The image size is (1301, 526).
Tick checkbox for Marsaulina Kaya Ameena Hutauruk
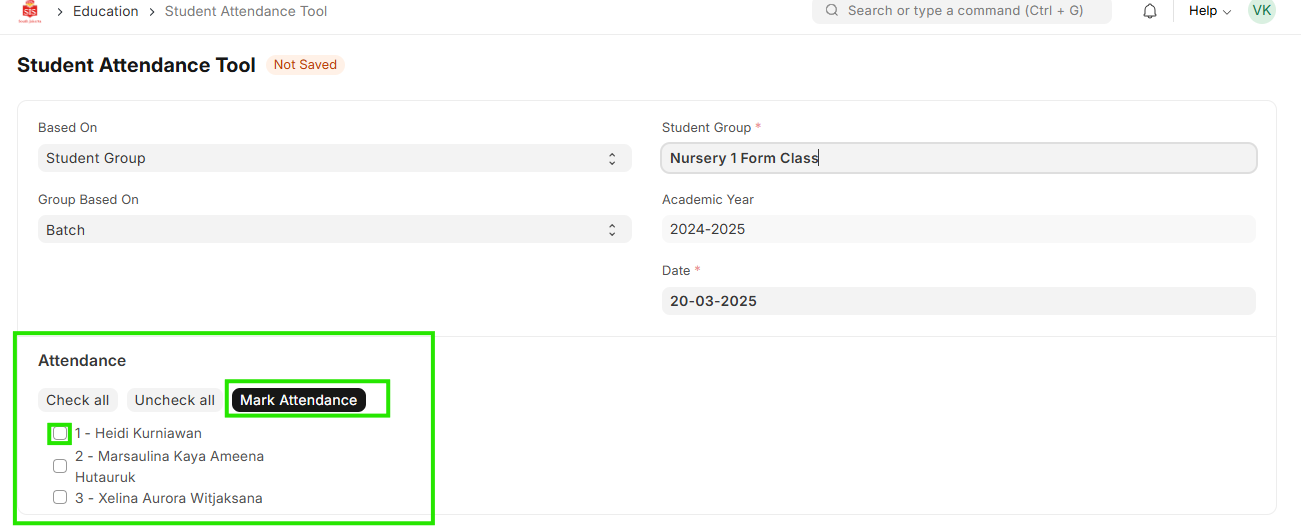(60, 466)
